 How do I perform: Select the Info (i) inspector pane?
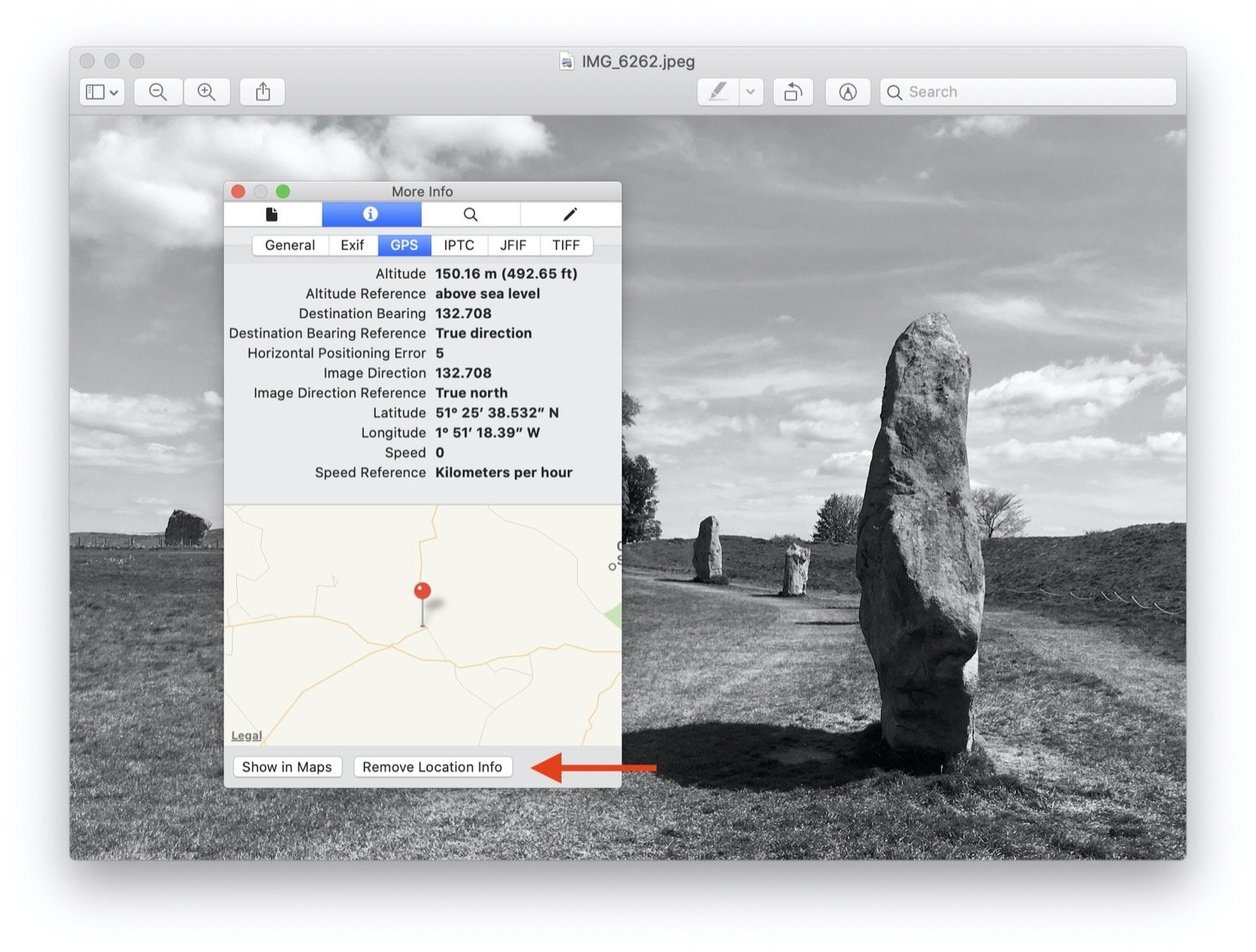click(x=371, y=214)
